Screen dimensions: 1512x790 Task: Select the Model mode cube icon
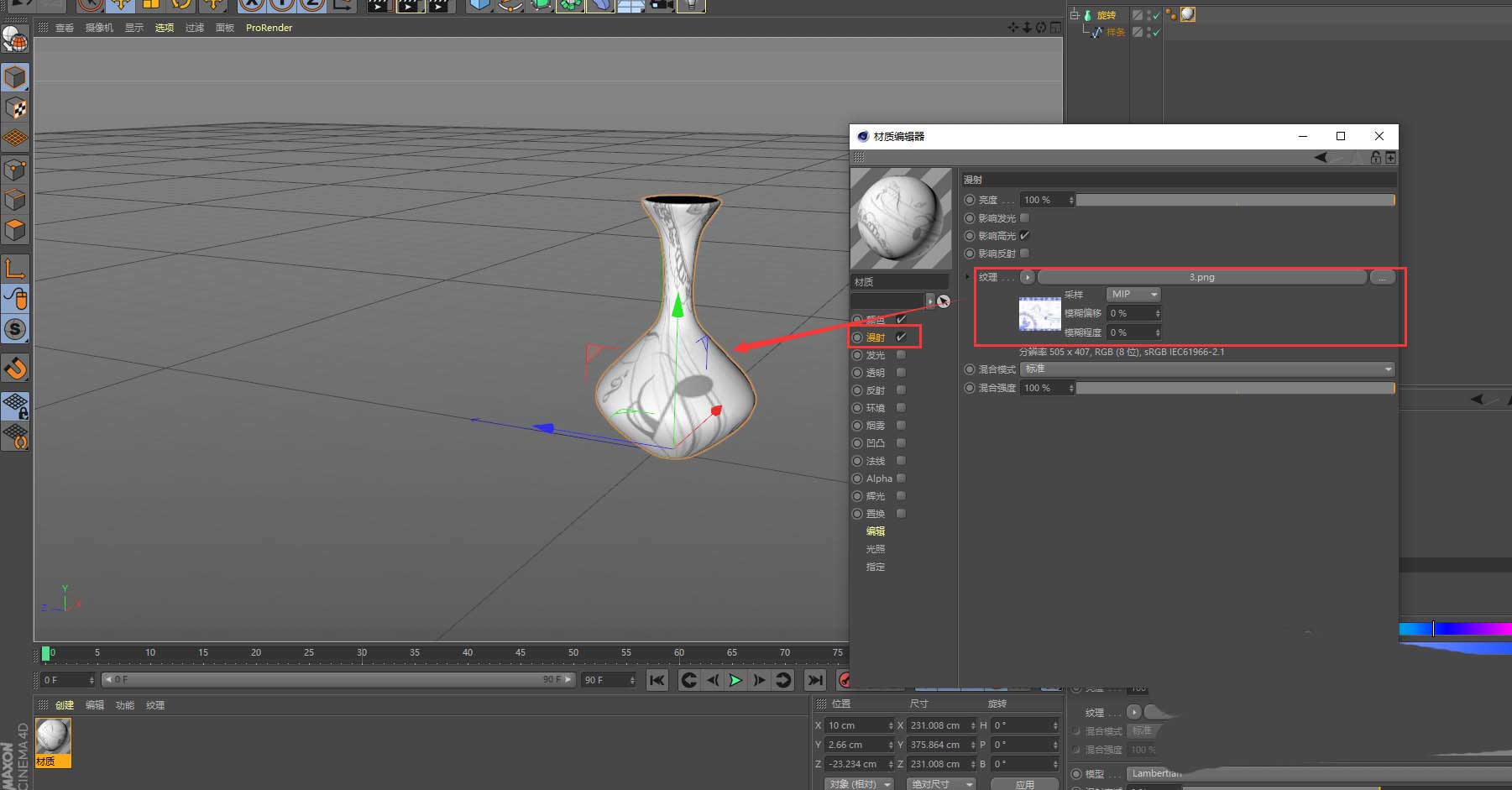(15, 77)
